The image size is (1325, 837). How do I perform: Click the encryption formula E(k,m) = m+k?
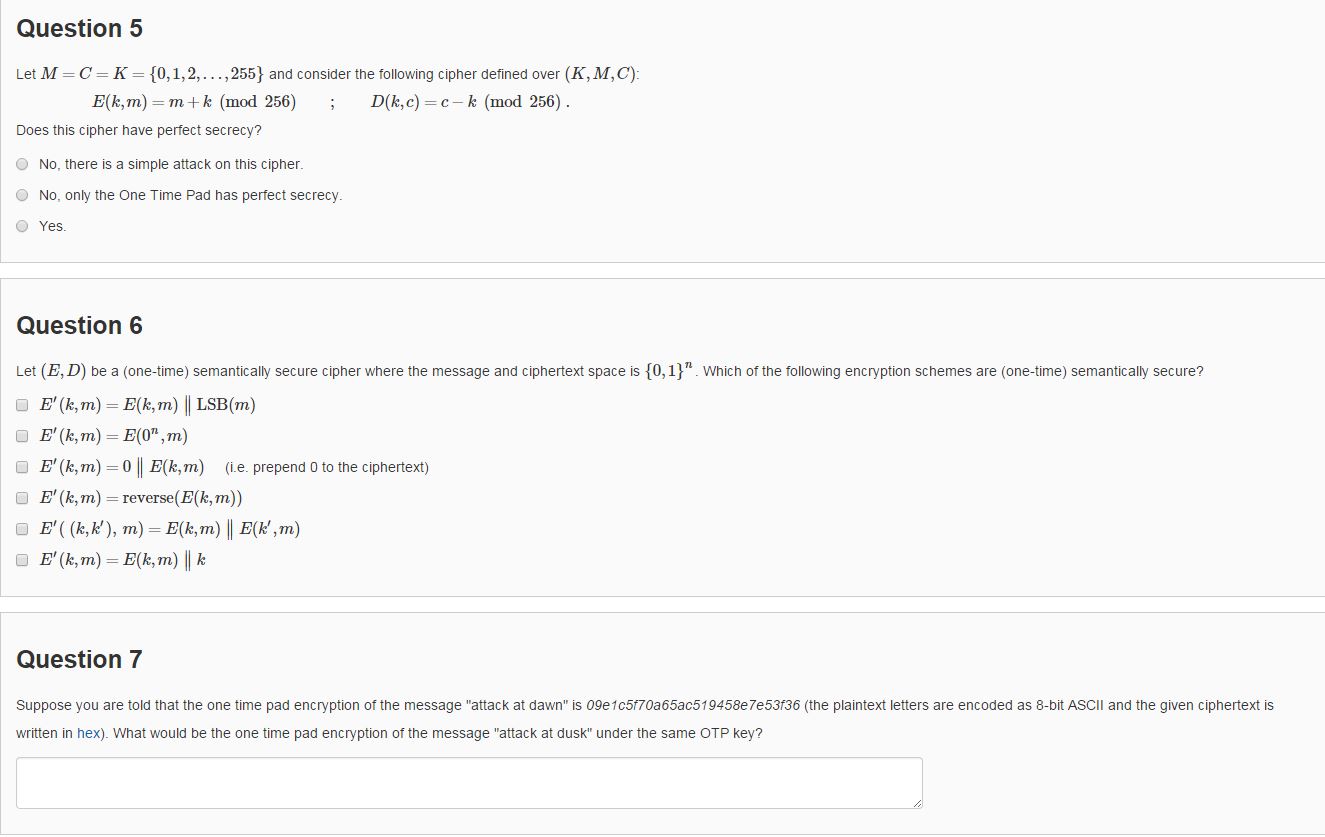point(194,102)
